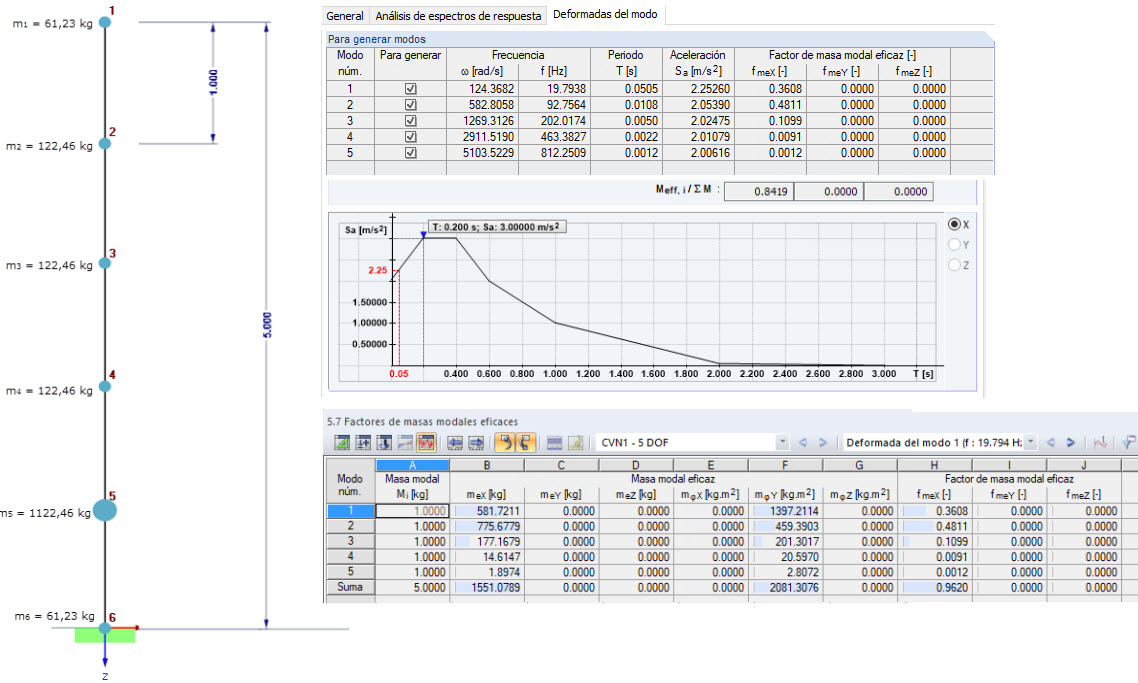Select the Suma row header
This screenshot has height=683, width=1138.
point(350,587)
